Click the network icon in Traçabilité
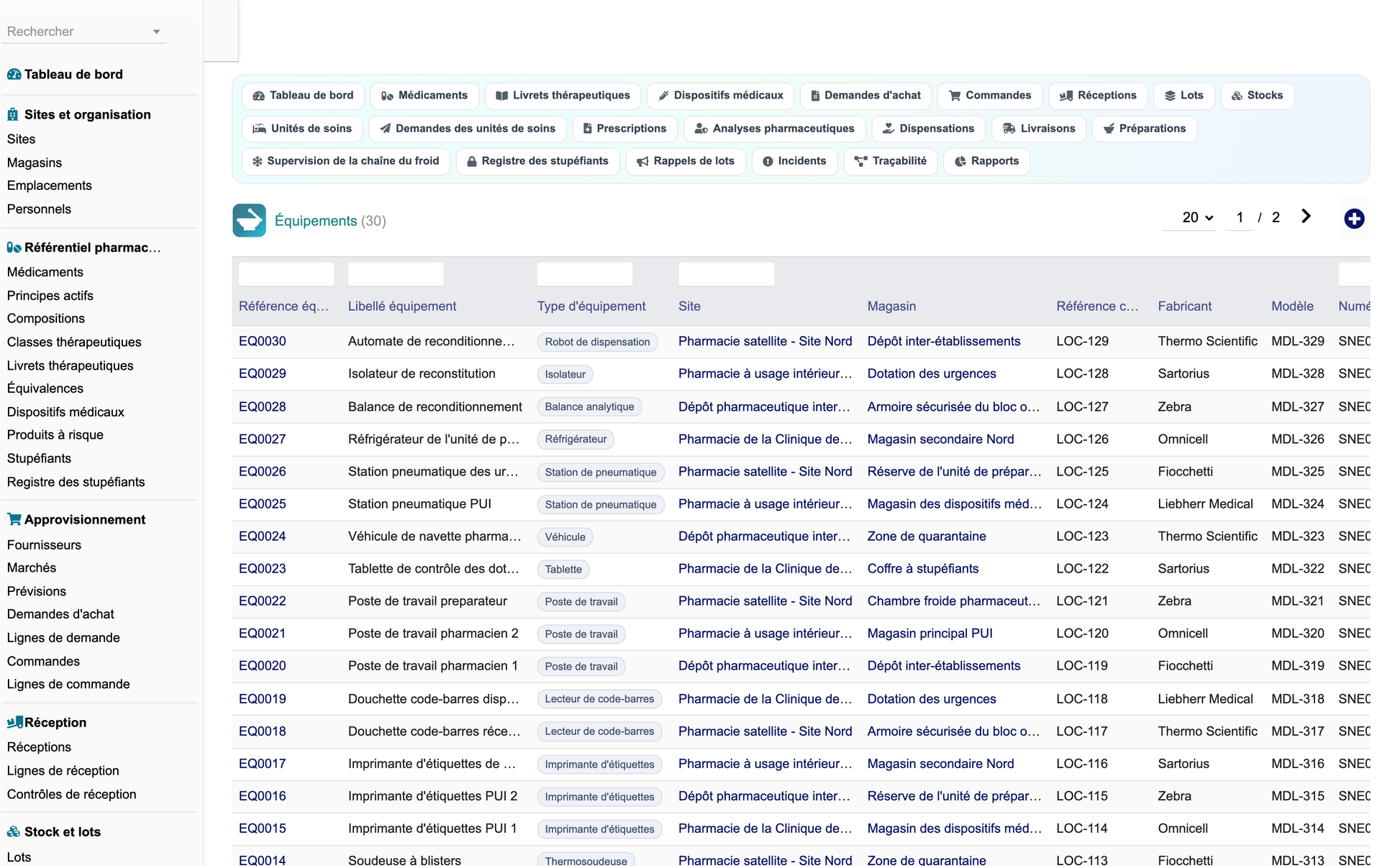Viewport: 1400px width, 866px height. click(860, 161)
